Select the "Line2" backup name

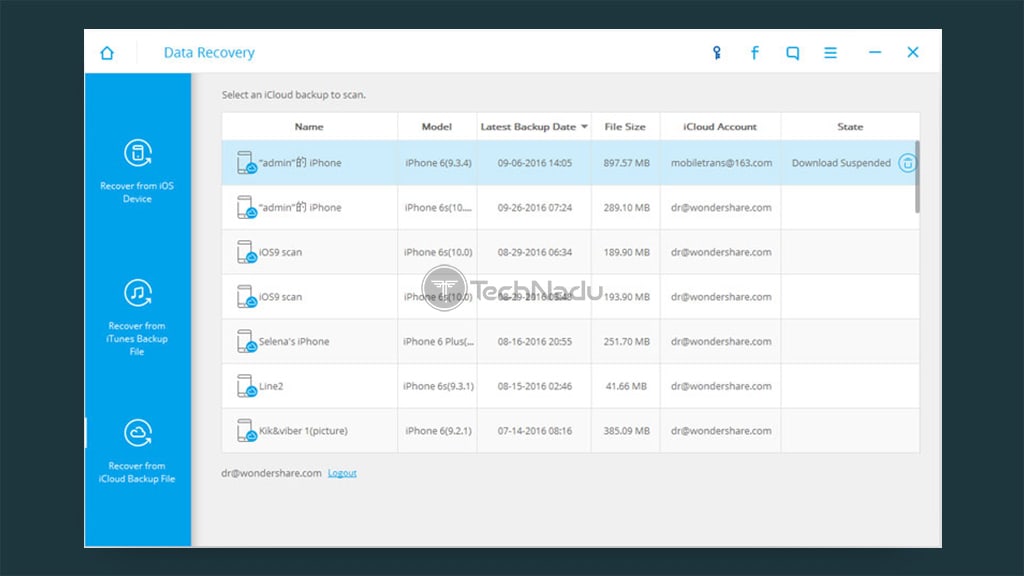coord(271,386)
